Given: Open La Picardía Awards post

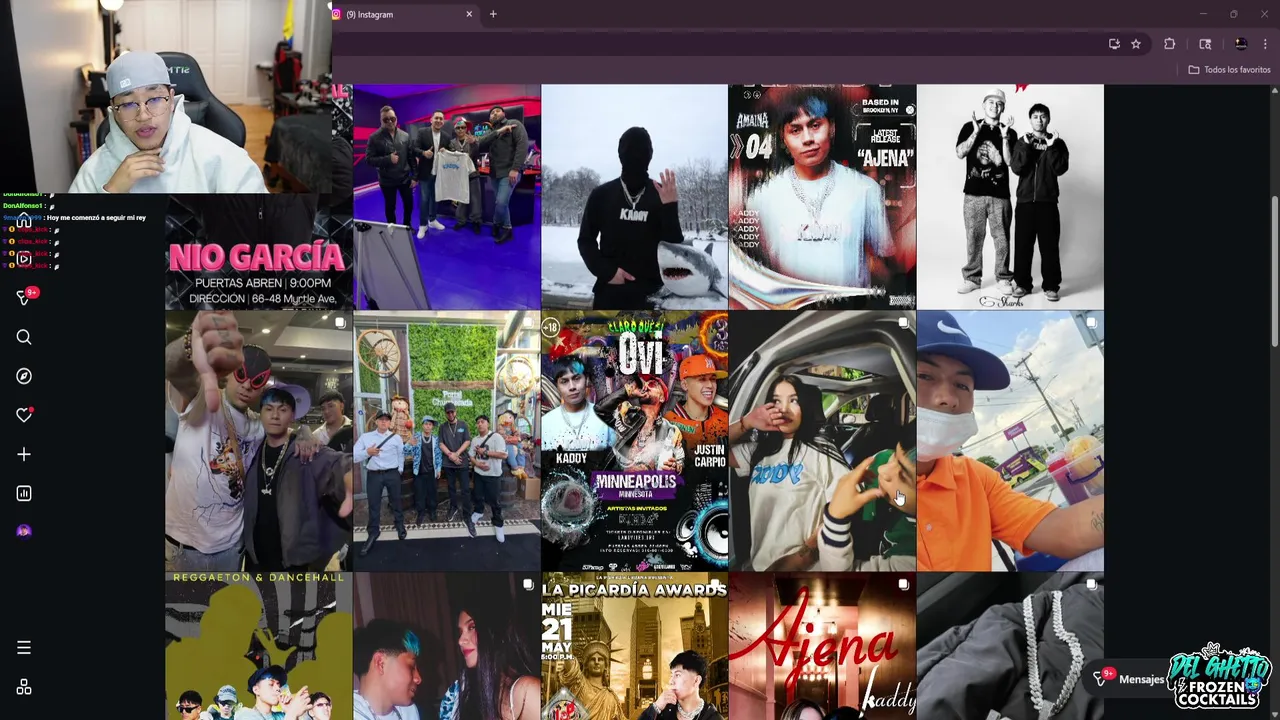Looking at the screenshot, I should (634, 646).
